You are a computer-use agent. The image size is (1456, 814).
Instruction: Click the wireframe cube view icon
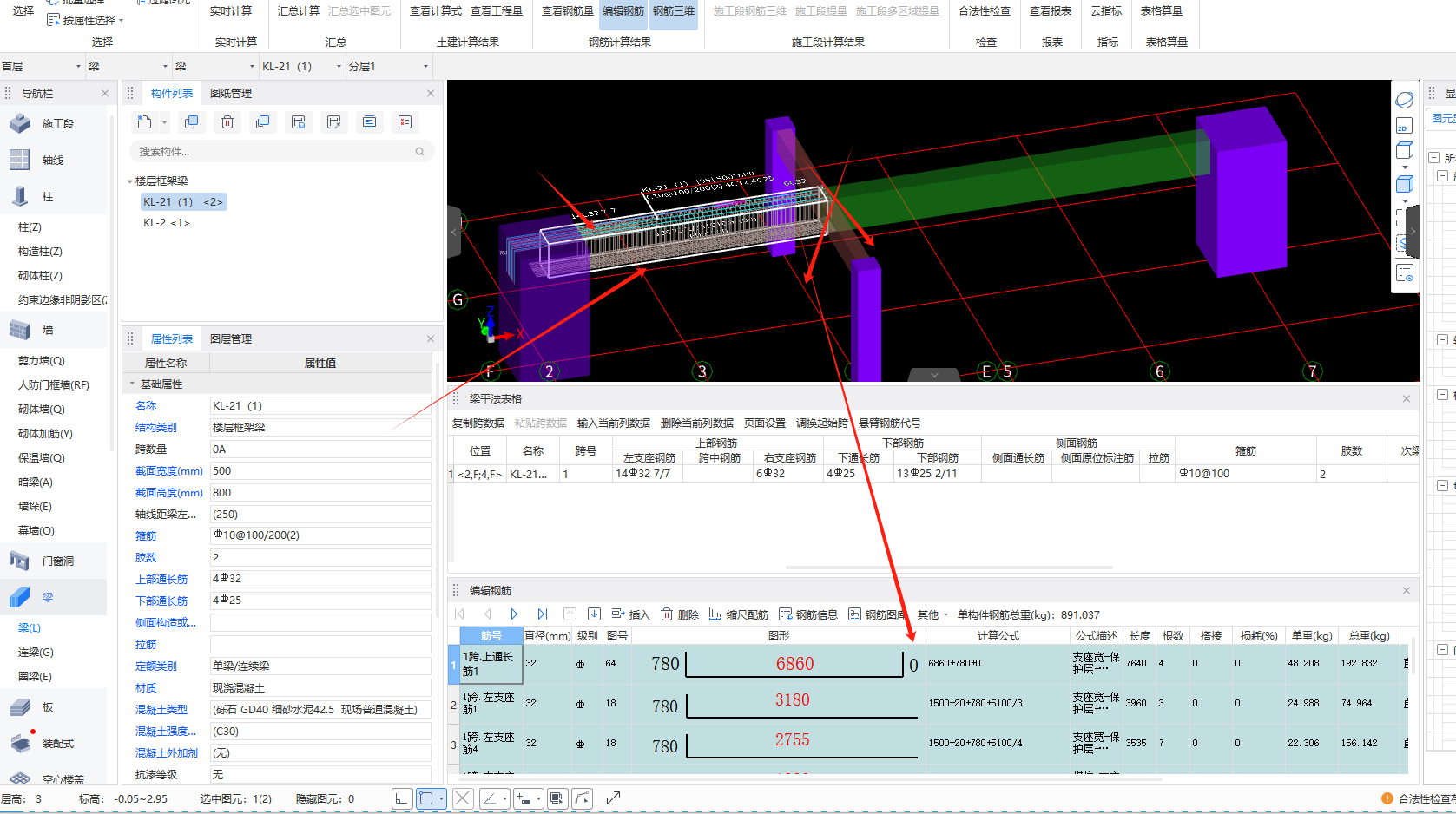(1404, 151)
